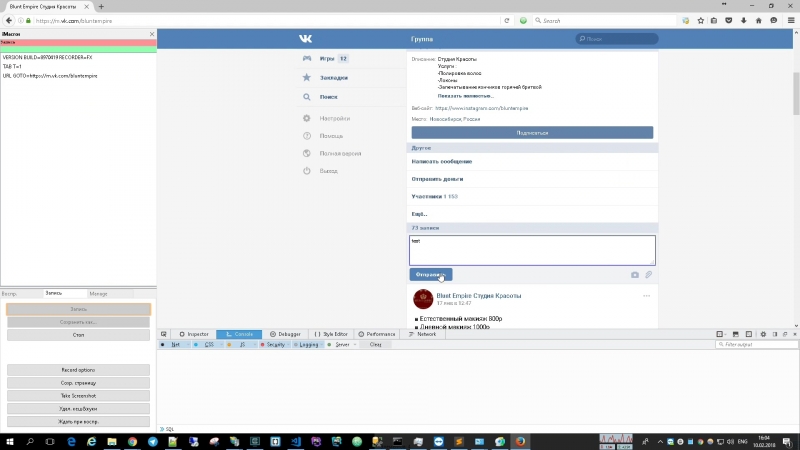The image size is (800, 450).
Task: Open Telegram from the taskbar
Action: pos(153,441)
